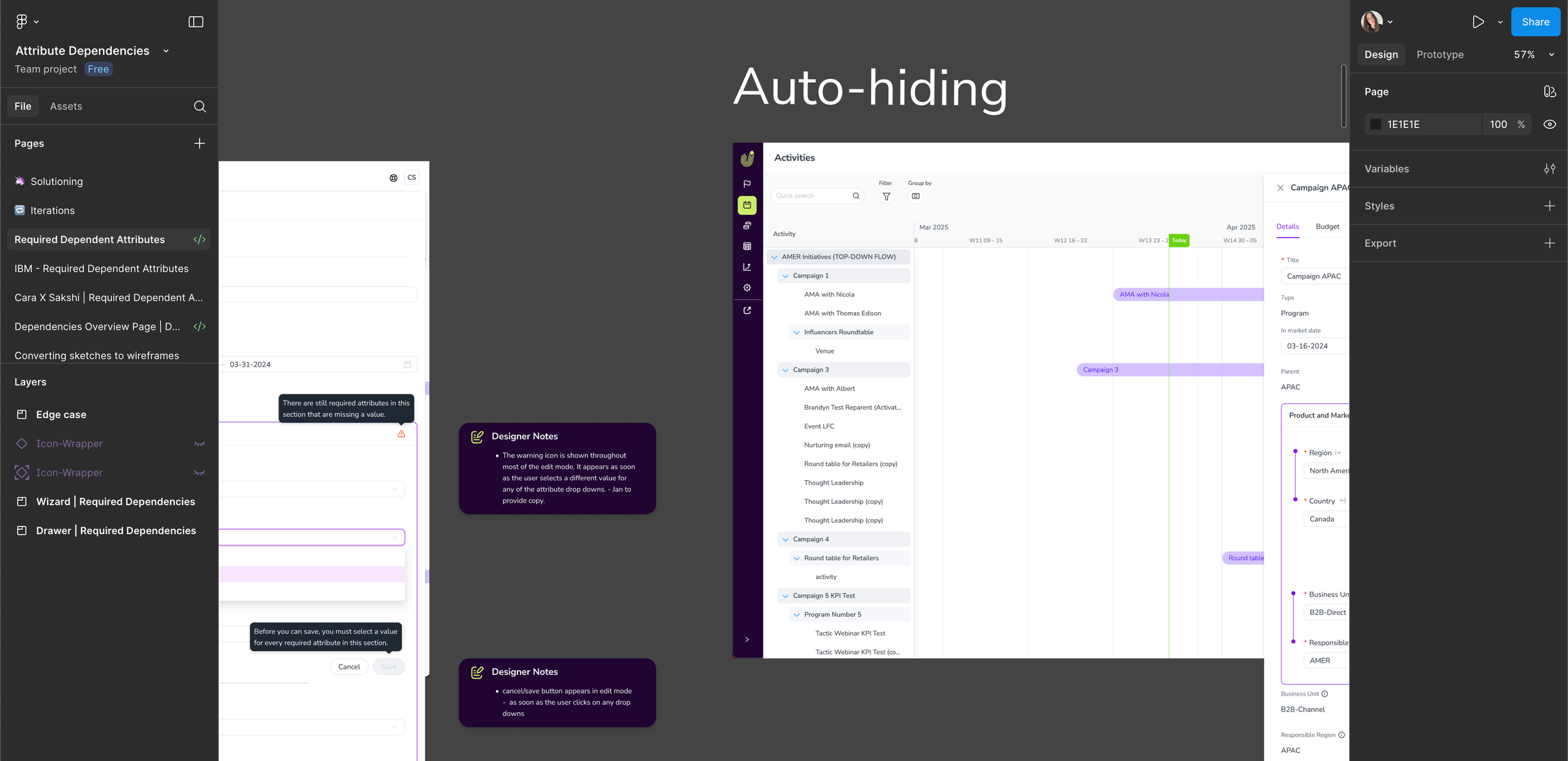Open present options chevron beside play
Screen dimensions: 1568x761
pos(1500,22)
